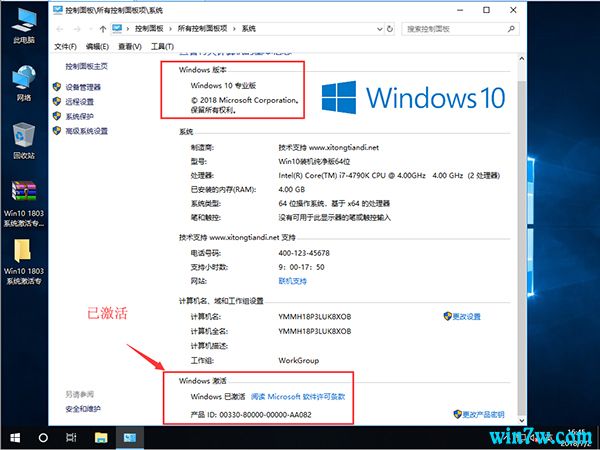Open 工具(T) menu
The width and height of the screenshot is (600, 450).
(162, 46)
